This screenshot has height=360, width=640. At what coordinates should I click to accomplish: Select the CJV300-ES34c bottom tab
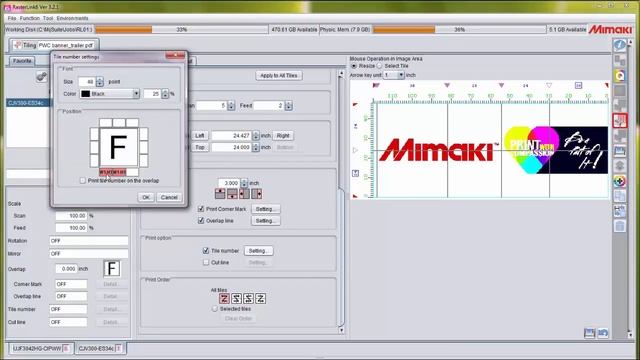[100, 349]
